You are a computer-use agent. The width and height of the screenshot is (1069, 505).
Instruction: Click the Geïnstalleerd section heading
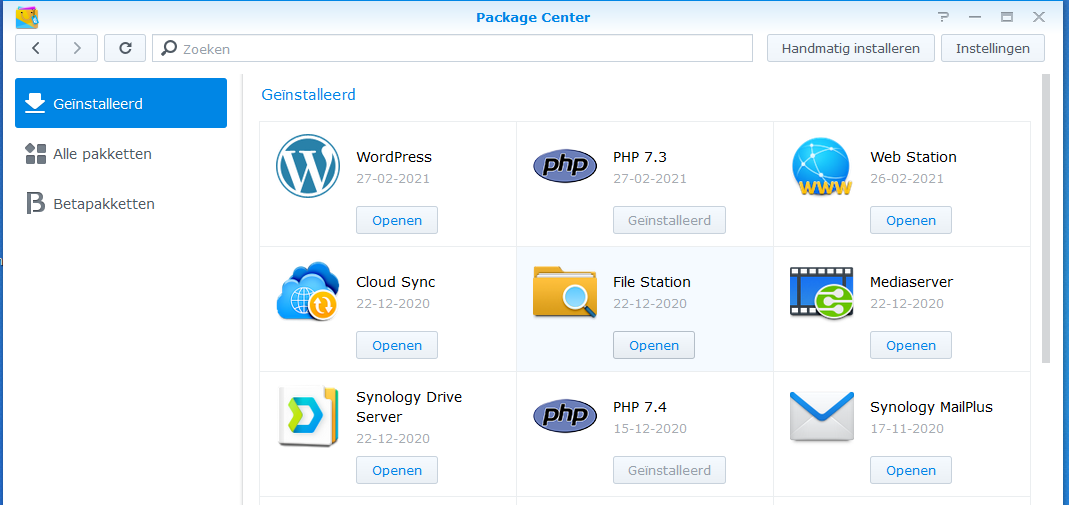click(309, 95)
